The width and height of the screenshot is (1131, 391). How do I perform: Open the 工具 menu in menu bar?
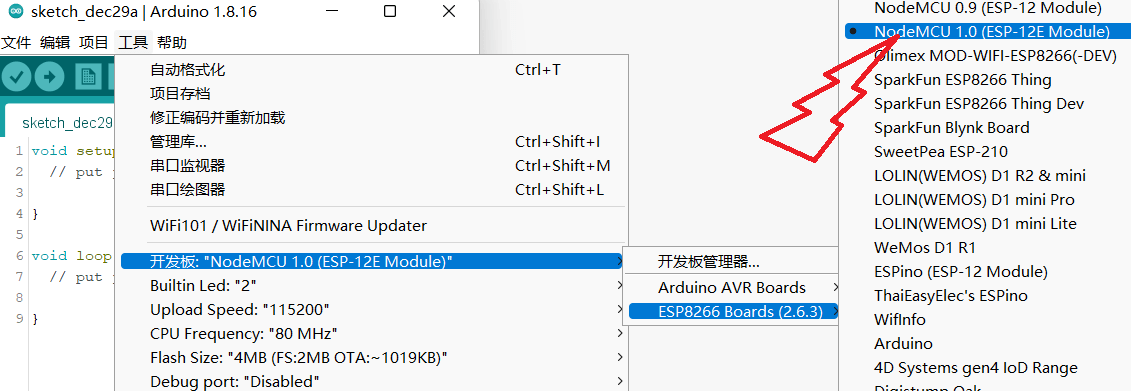(x=133, y=42)
